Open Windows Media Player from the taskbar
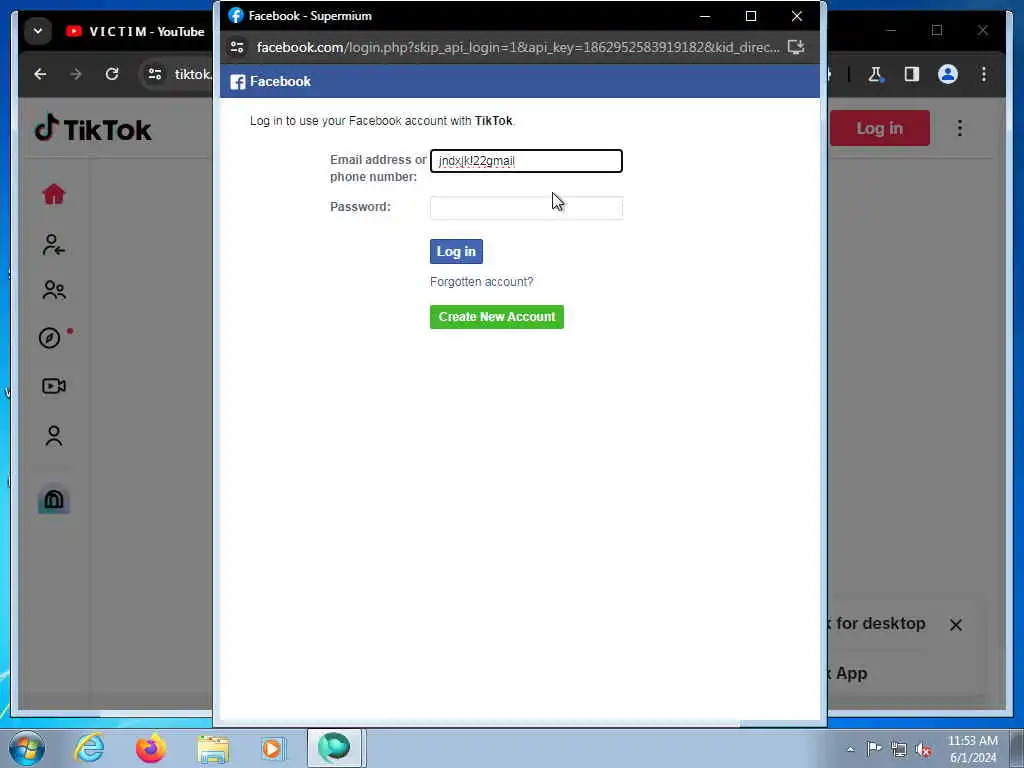 pos(272,748)
